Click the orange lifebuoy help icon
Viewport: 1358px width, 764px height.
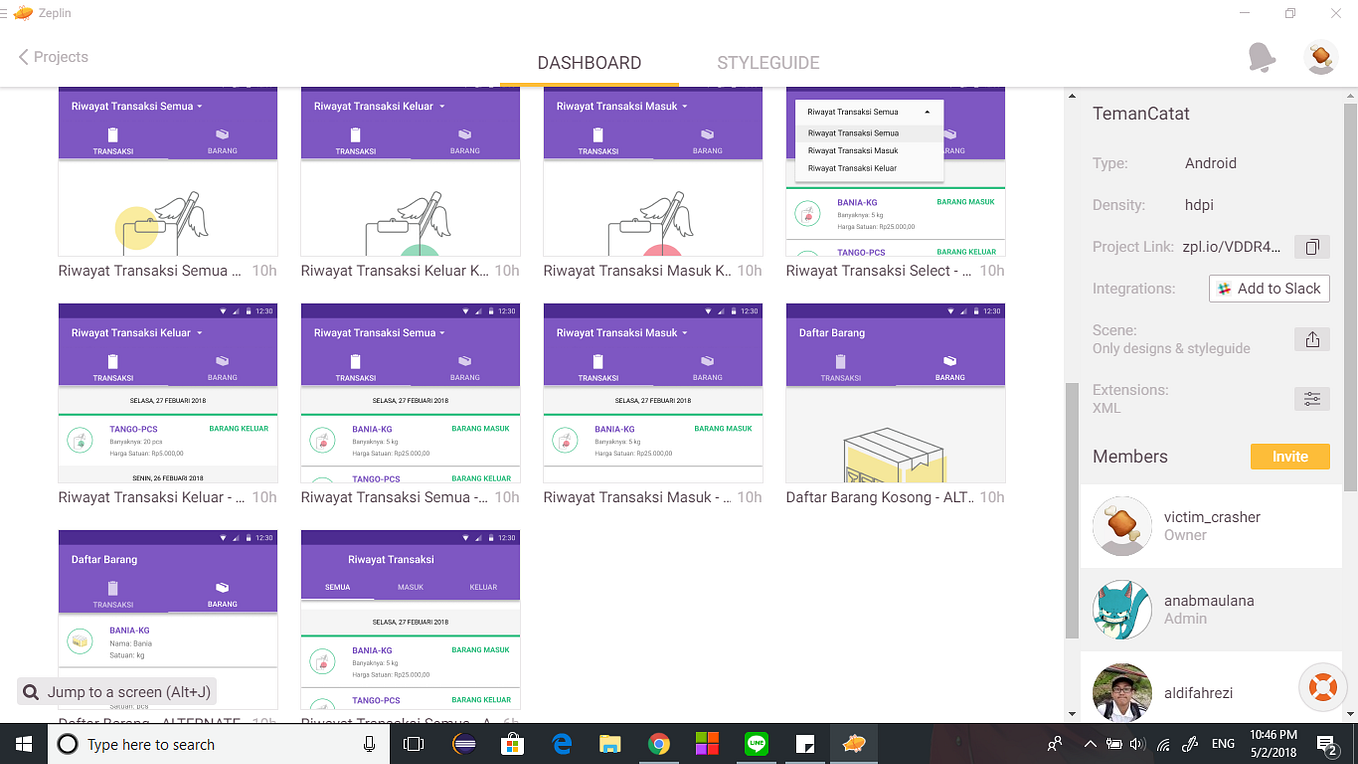point(1322,687)
